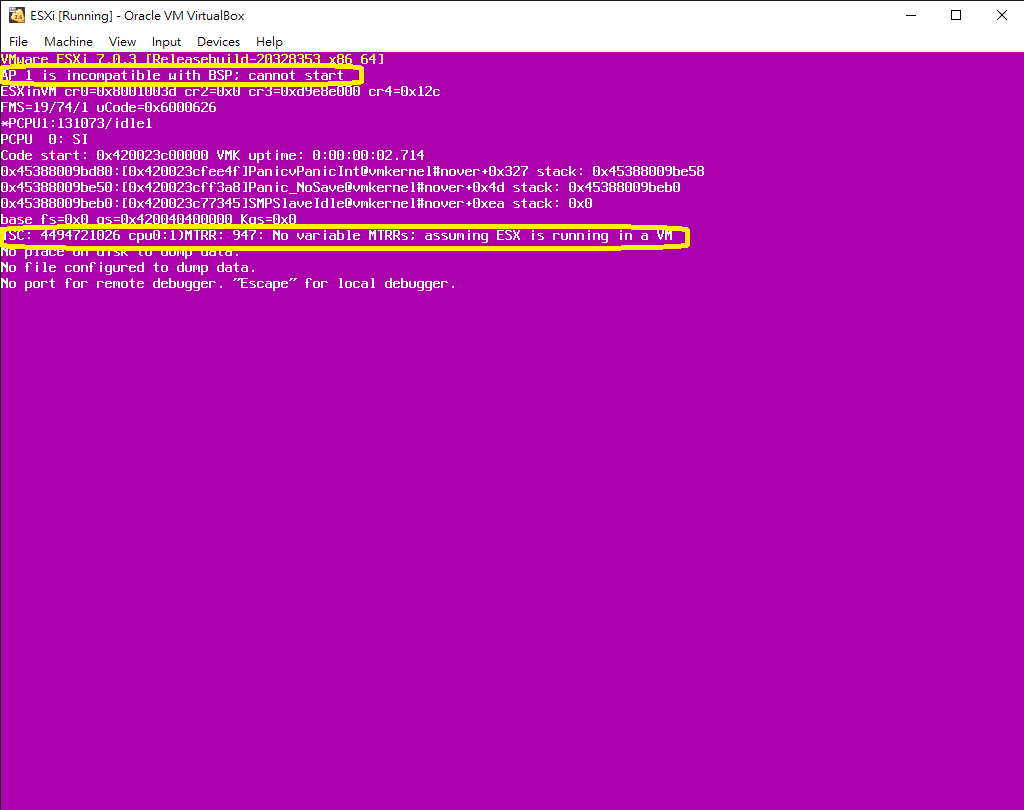
Task: Click the 'ESXi [Running] - Oracle VM VirtualBox' title
Action: tap(137, 16)
